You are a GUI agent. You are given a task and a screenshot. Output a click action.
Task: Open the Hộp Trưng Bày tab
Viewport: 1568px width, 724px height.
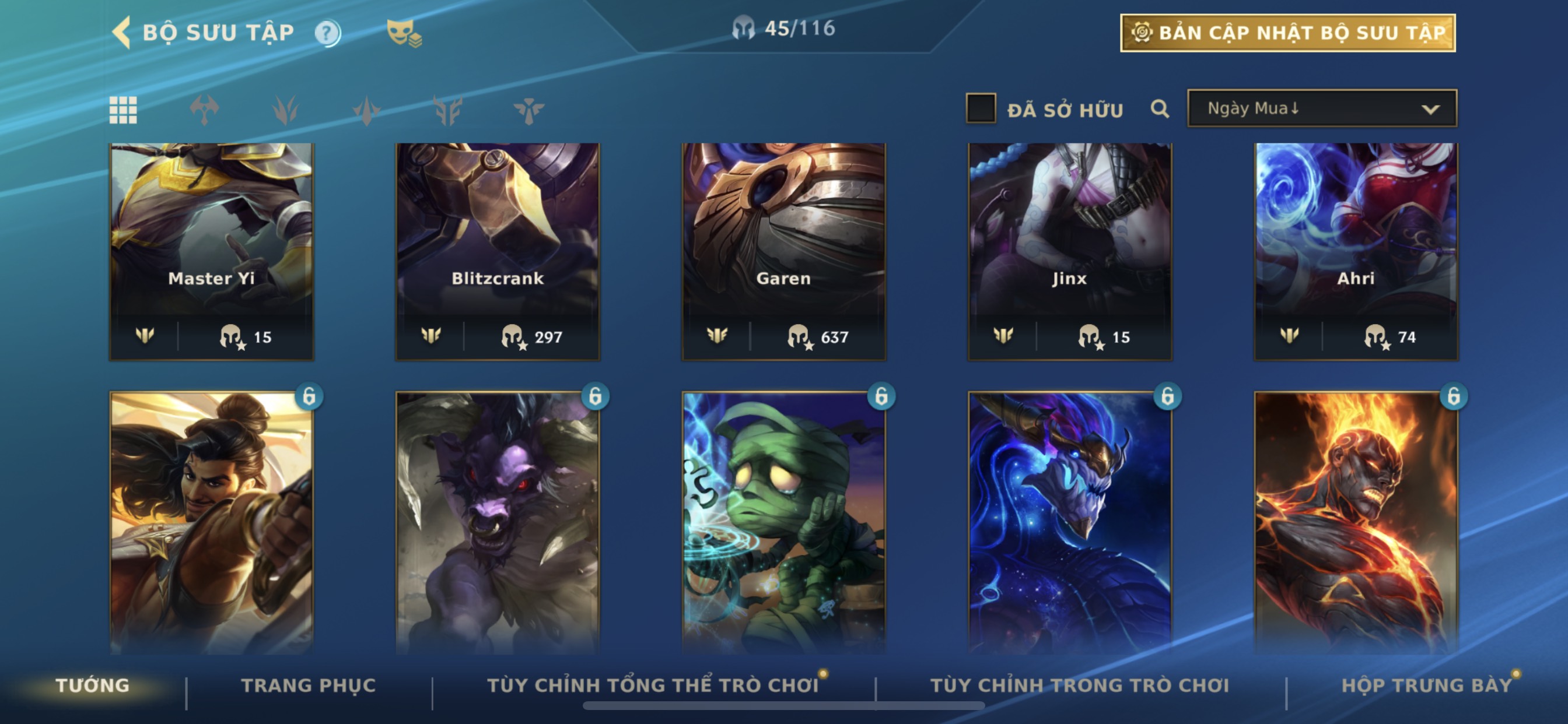[x=1426, y=686]
